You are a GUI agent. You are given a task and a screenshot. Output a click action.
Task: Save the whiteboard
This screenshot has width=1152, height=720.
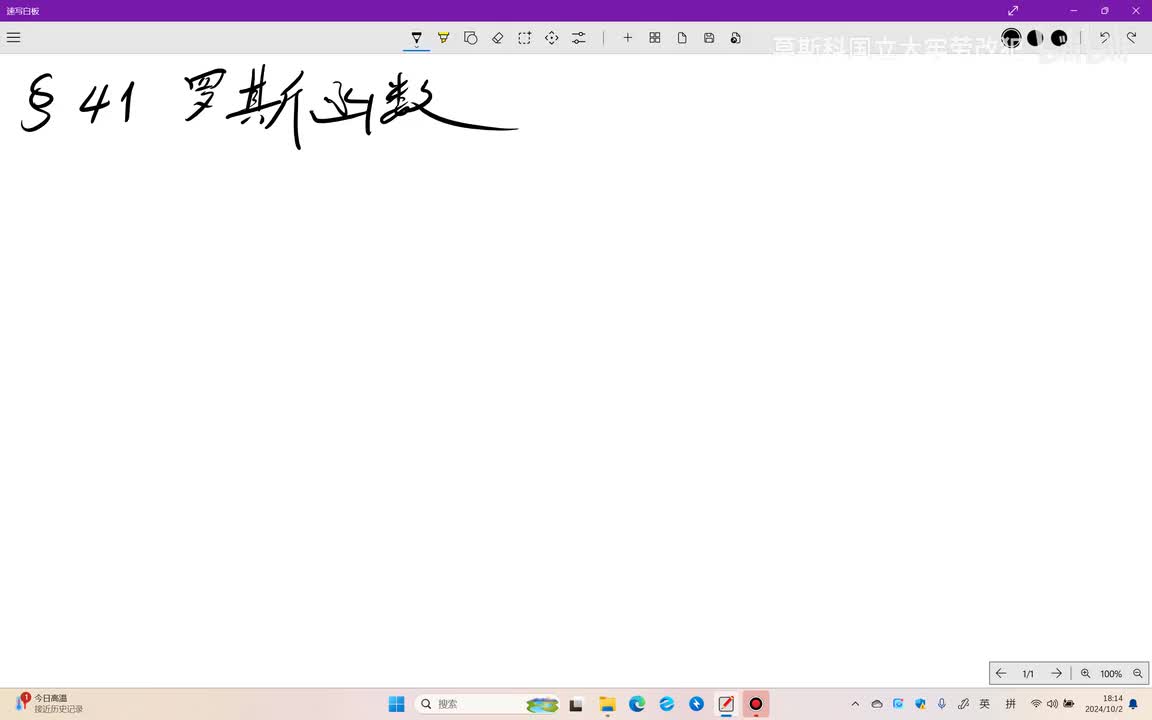pyautogui.click(x=709, y=37)
